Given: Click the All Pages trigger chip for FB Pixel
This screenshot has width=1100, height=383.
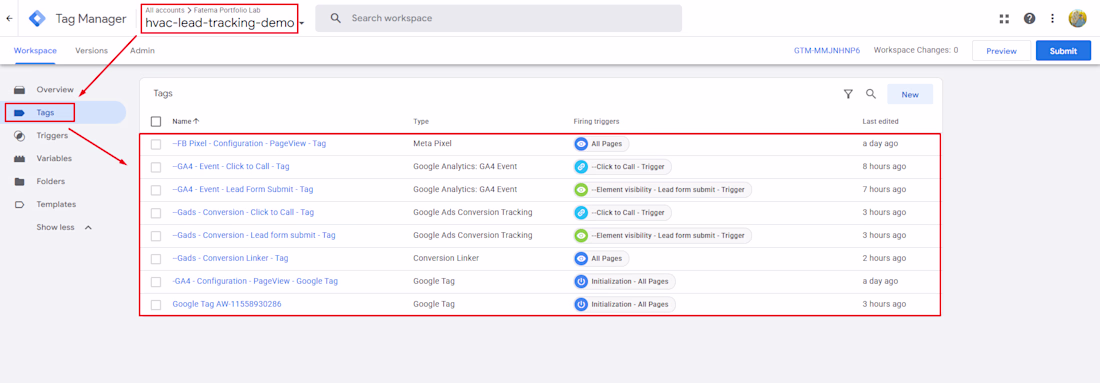Looking at the screenshot, I should coord(601,144).
